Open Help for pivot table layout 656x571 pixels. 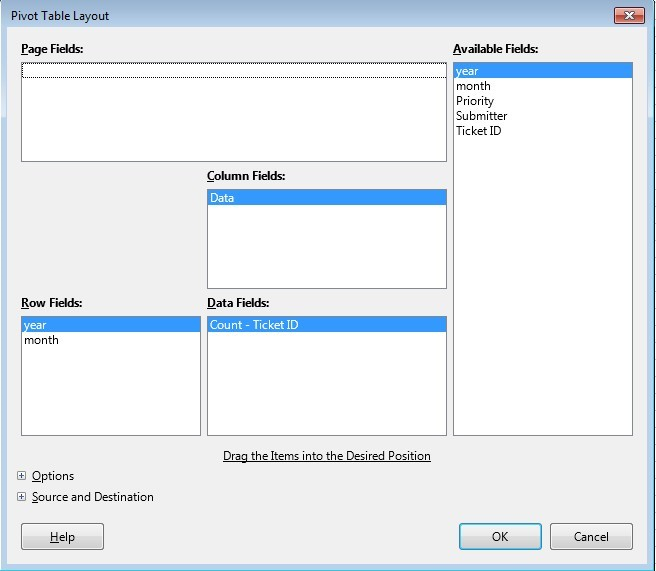pos(62,536)
